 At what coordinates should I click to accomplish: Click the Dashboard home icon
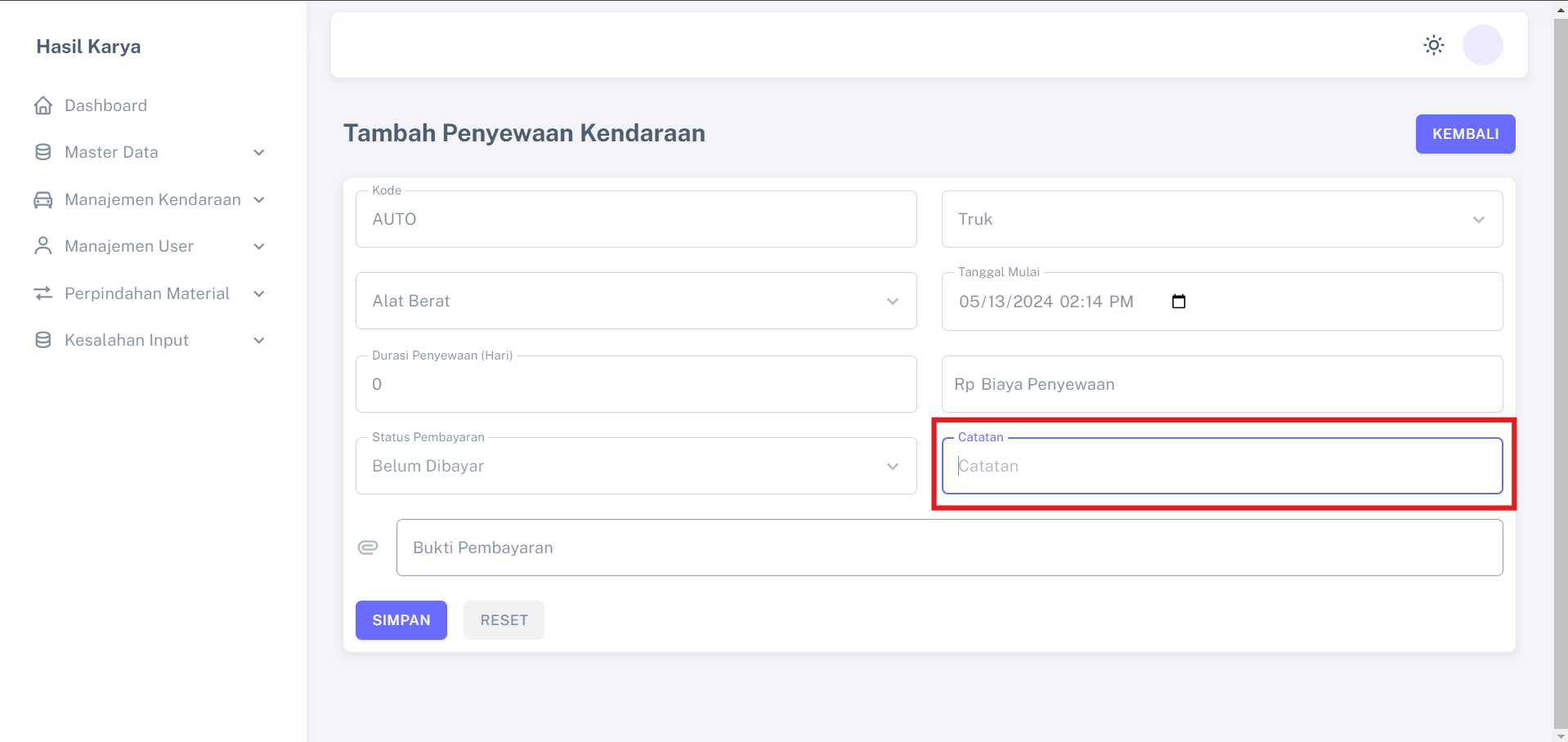[x=43, y=105]
